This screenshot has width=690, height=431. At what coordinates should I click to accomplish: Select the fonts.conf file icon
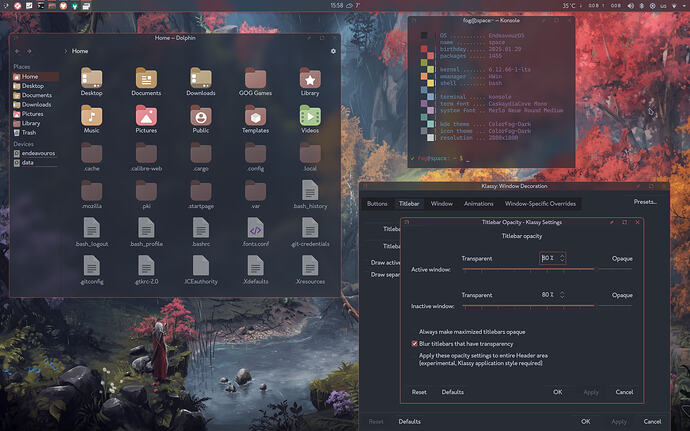tap(255, 228)
